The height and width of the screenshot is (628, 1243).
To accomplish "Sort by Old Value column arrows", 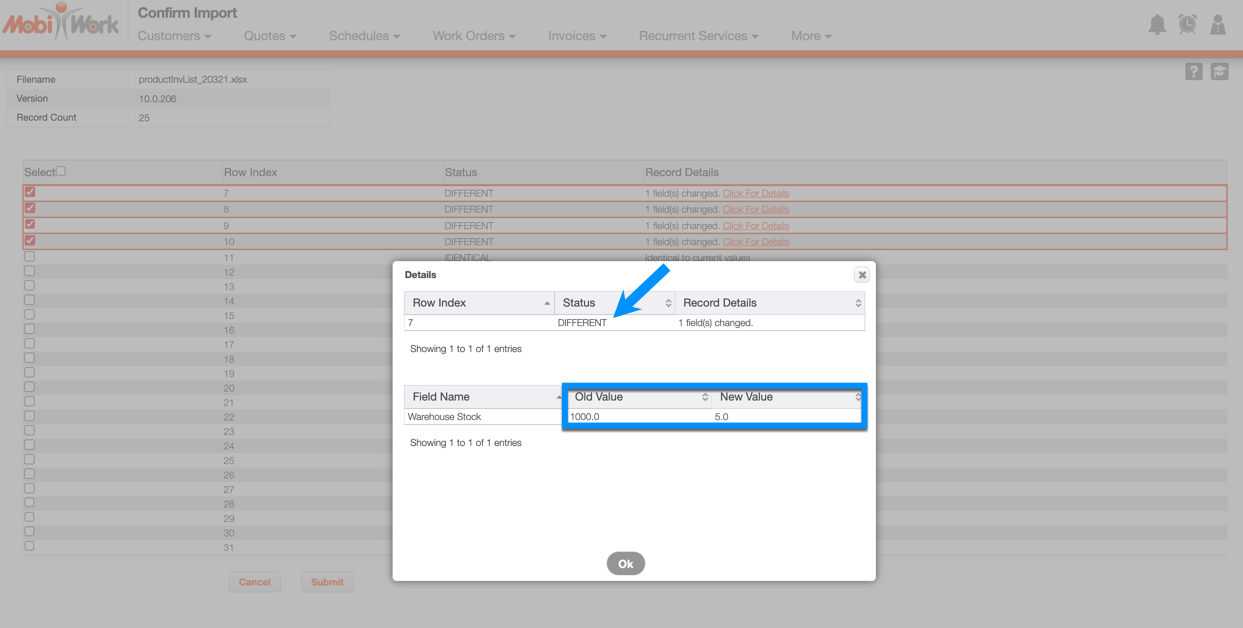I will (705, 397).
